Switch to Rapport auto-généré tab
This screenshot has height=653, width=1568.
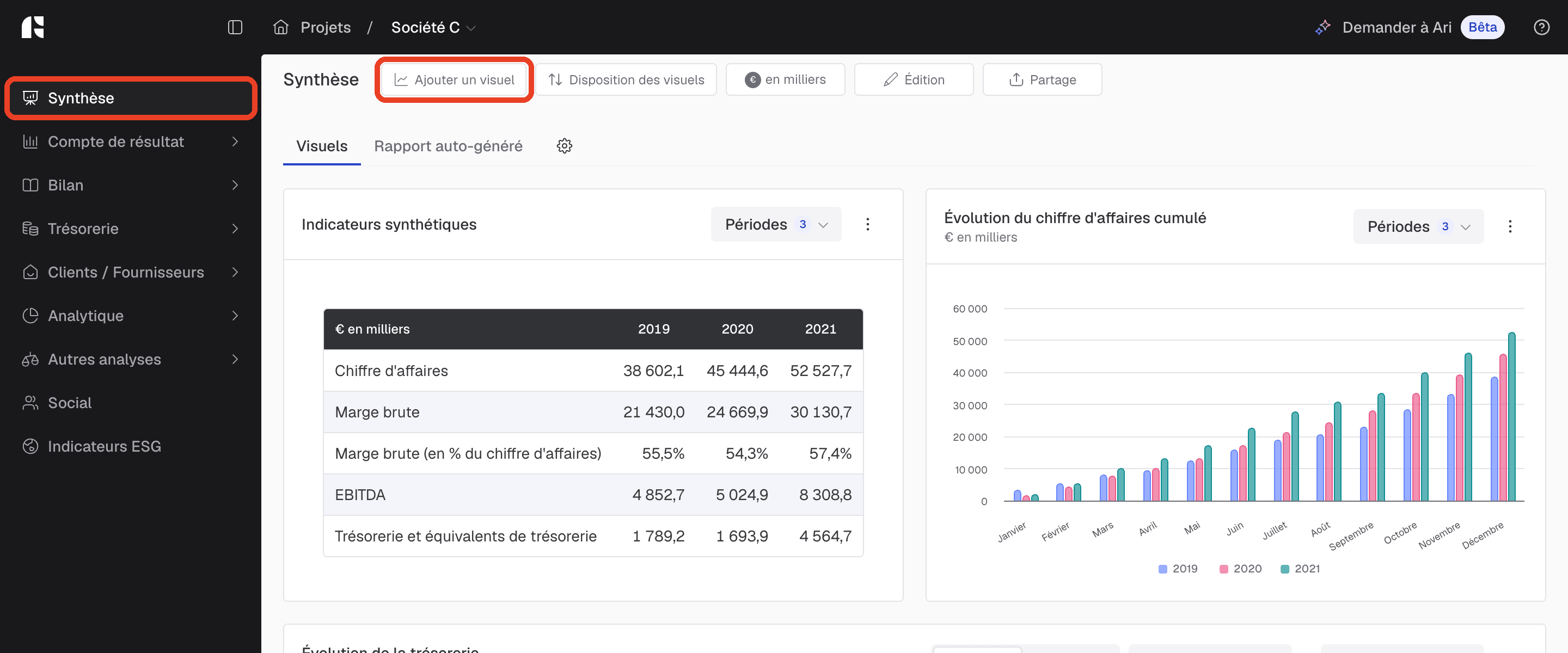(448, 146)
